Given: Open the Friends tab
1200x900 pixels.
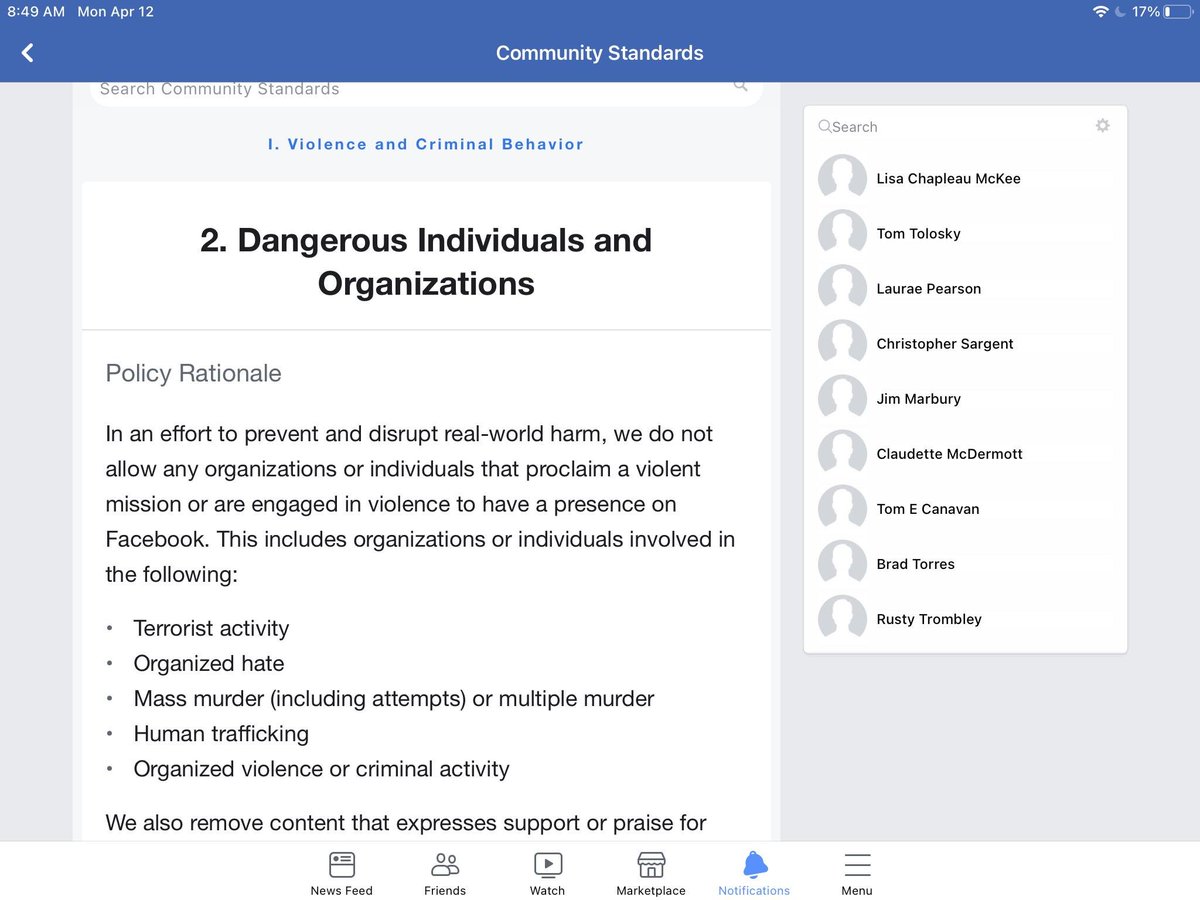Looking at the screenshot, I should pyautogui.click(x=445, y=873).
